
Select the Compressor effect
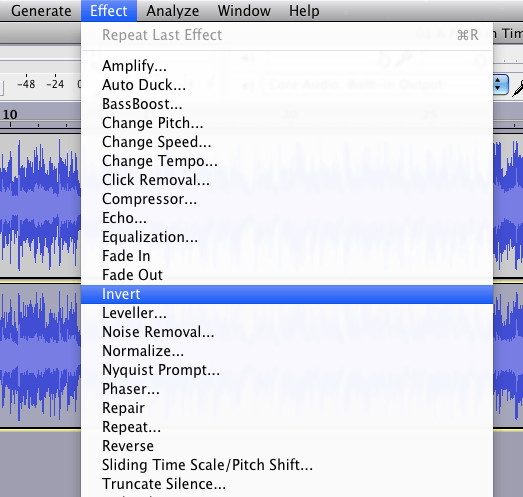(x=287, y=199)
